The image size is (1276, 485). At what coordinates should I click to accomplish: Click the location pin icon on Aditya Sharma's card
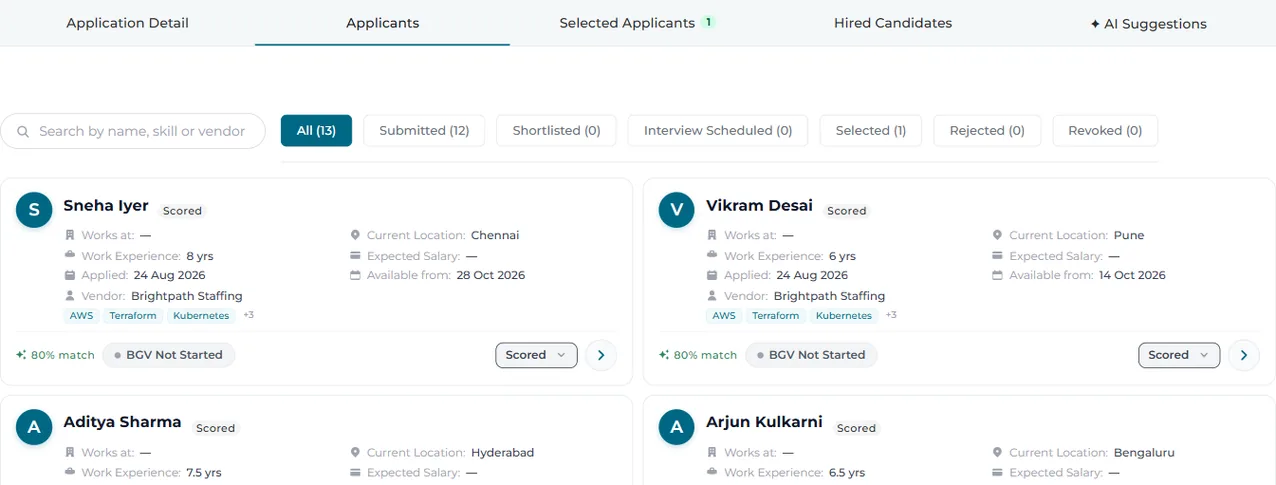pyautogui.click(x=355, y=452)
